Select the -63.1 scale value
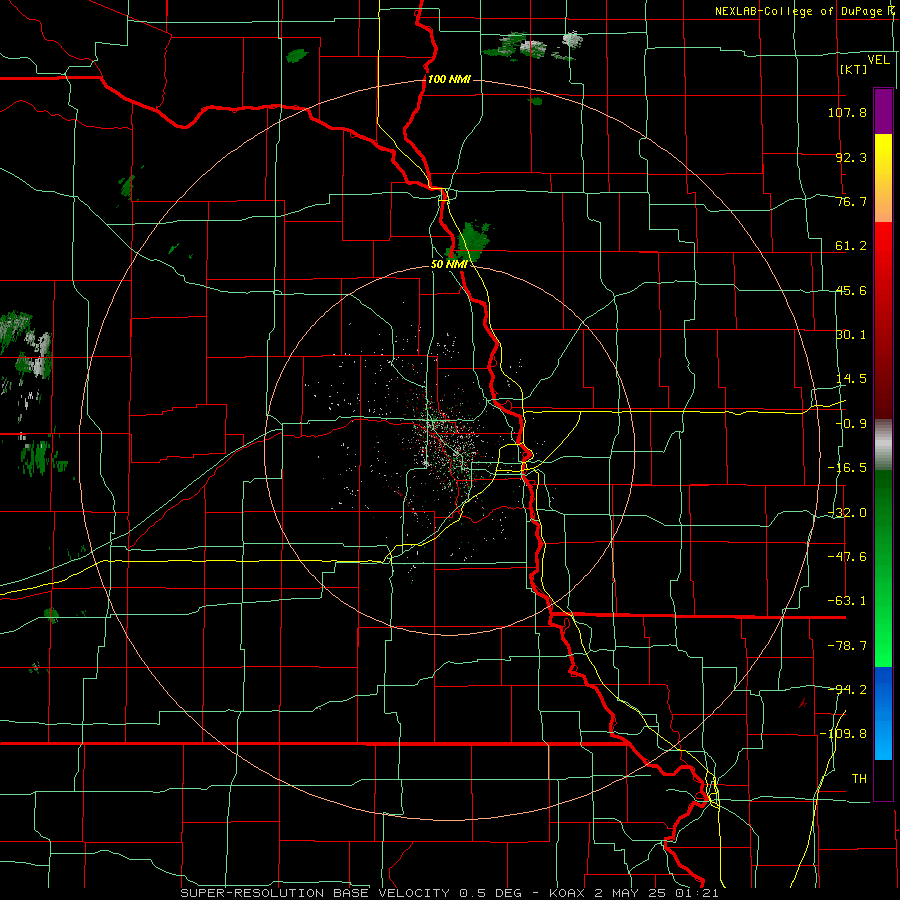The height and width of the screenshot is (900, 900). point(847,601)
